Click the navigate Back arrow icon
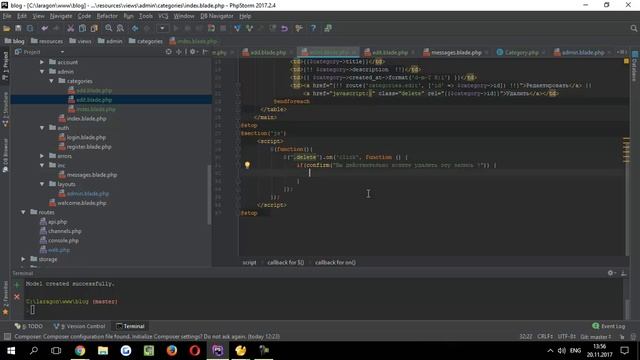This screenshot has width=640, height=360. [135, 28]
